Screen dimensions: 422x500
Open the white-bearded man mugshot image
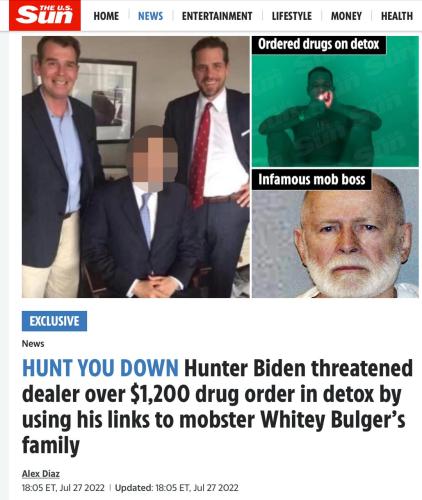tap(335, 233)
